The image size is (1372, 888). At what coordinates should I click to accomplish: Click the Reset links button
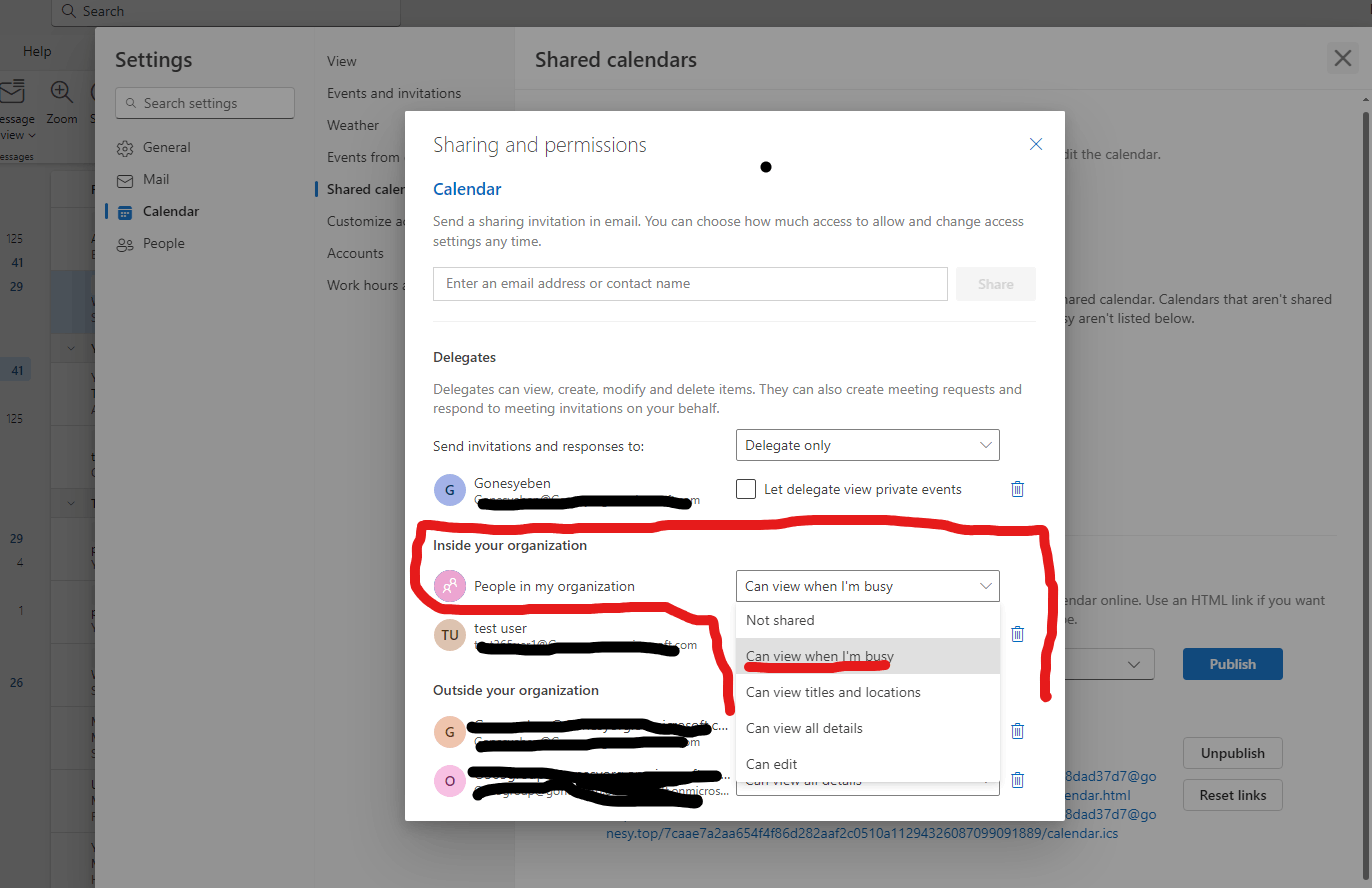[x=1232, y=795]
